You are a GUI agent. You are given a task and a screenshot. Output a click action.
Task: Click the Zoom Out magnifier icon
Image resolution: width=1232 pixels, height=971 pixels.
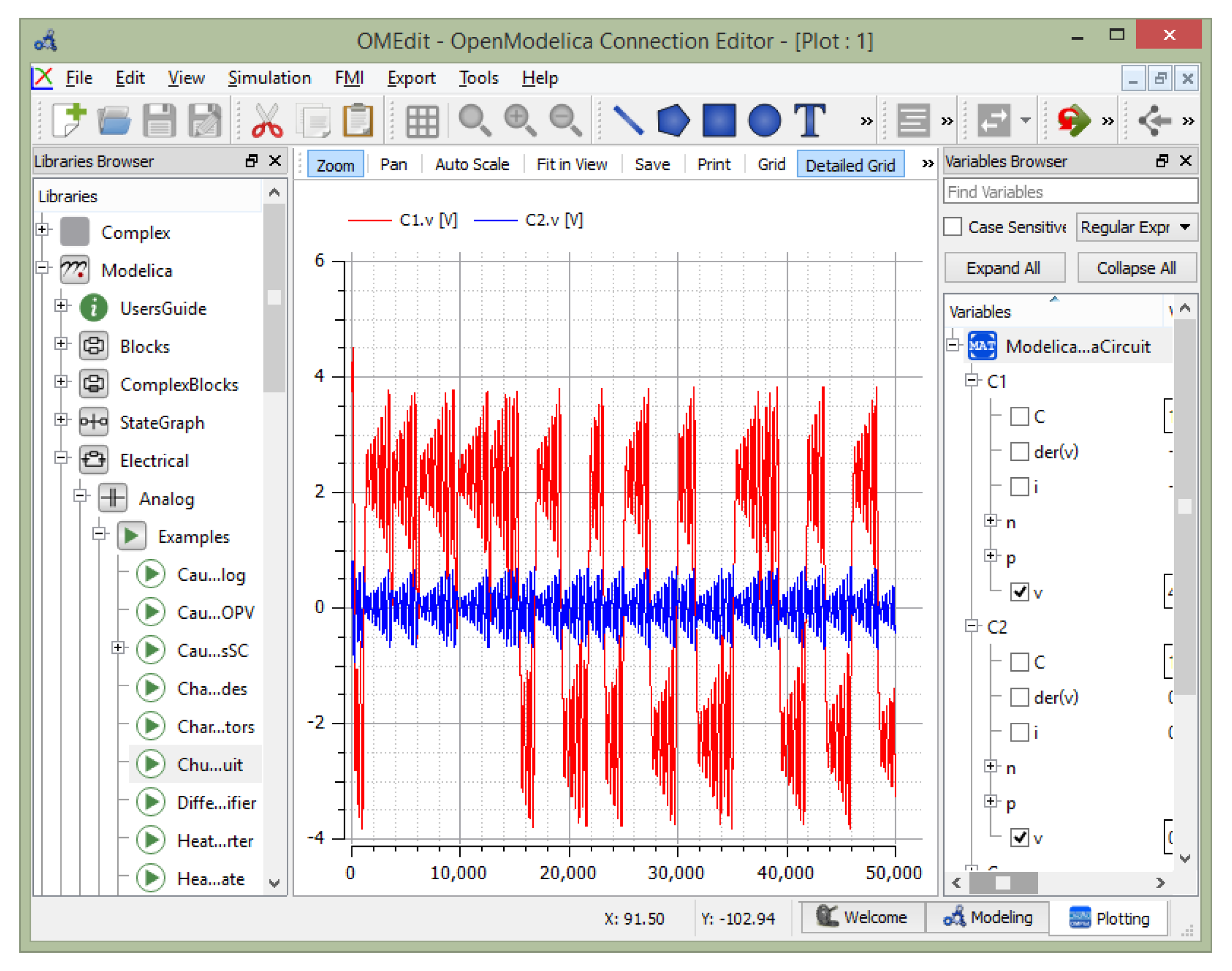pos(566,120)
